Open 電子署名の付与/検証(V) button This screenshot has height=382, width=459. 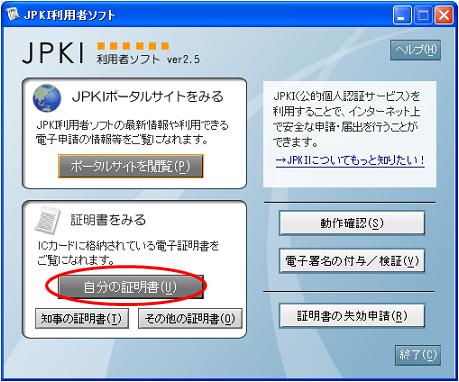click(x=352, y=261)
